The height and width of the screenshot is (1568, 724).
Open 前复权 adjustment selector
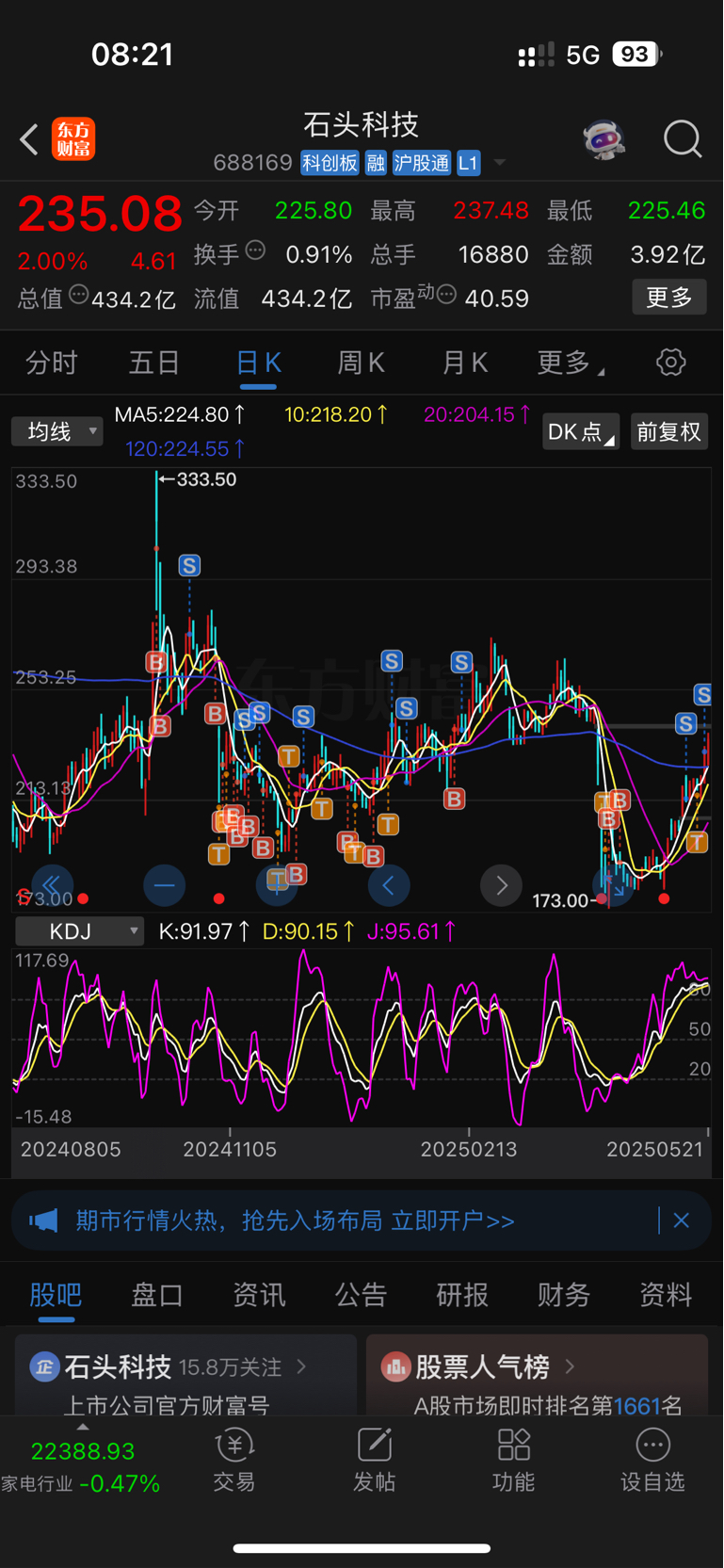668,431
